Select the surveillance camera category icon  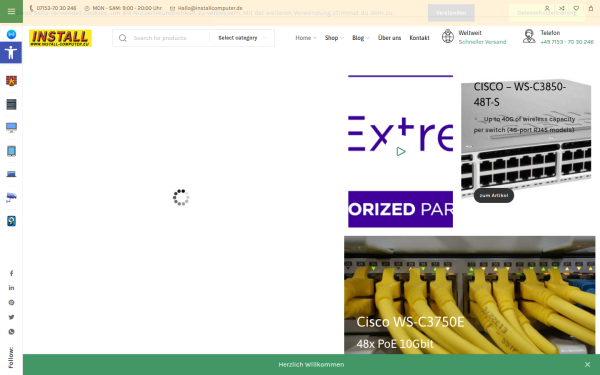(x=11, y=197)
